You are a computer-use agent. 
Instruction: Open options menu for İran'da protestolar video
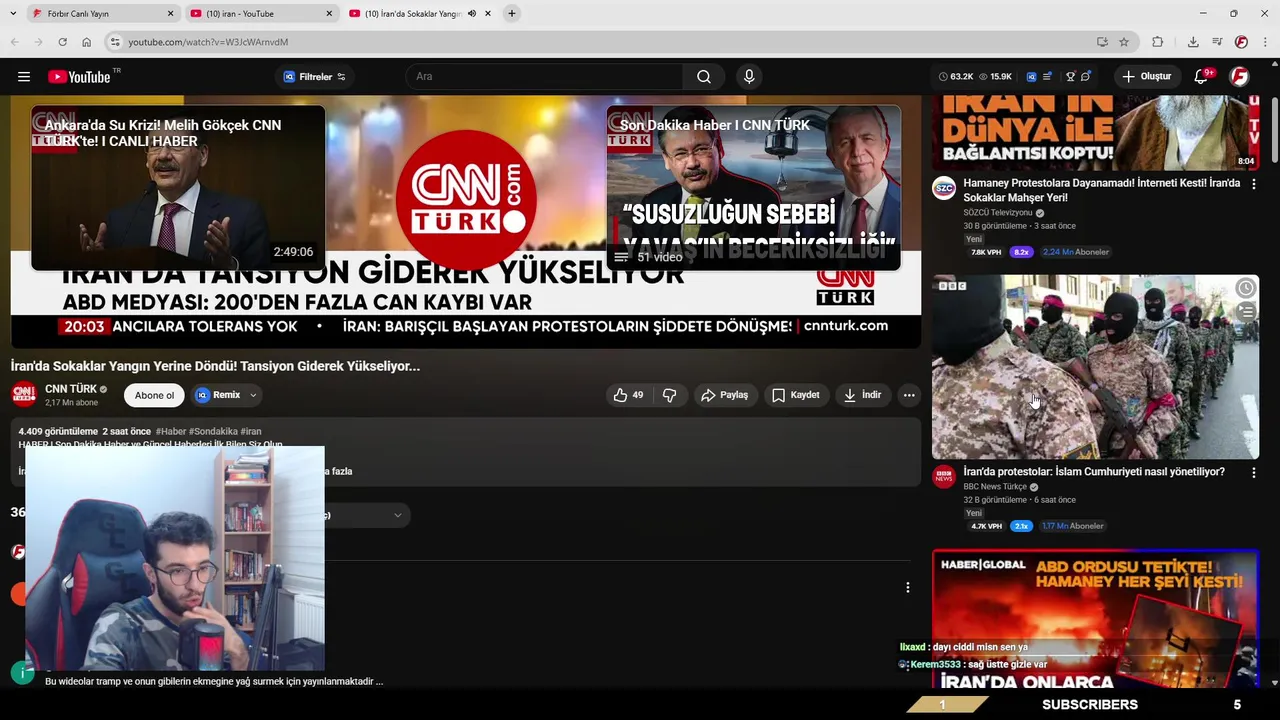click(x=1253, y=472)
